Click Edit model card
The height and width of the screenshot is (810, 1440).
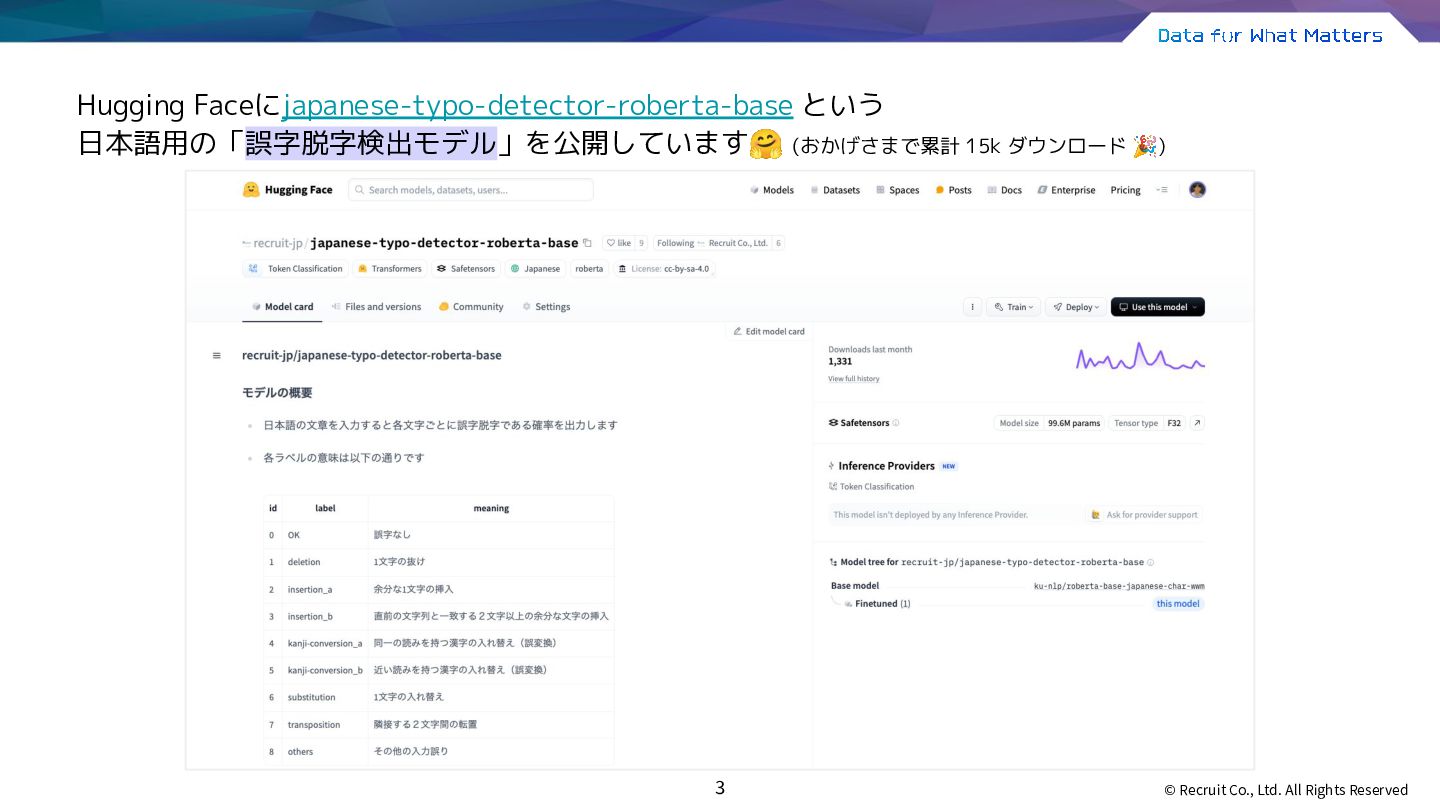768,331
